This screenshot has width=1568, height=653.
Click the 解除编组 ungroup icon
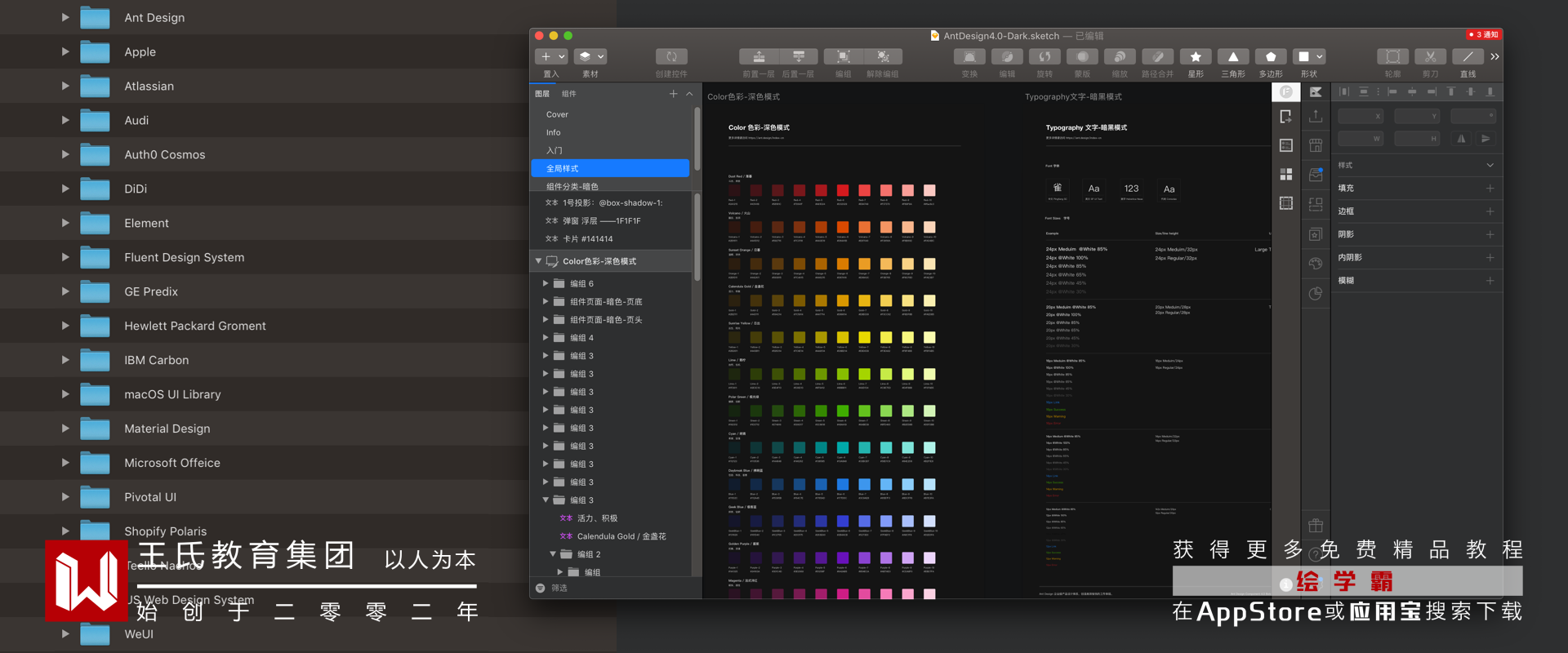click(883, 56)
